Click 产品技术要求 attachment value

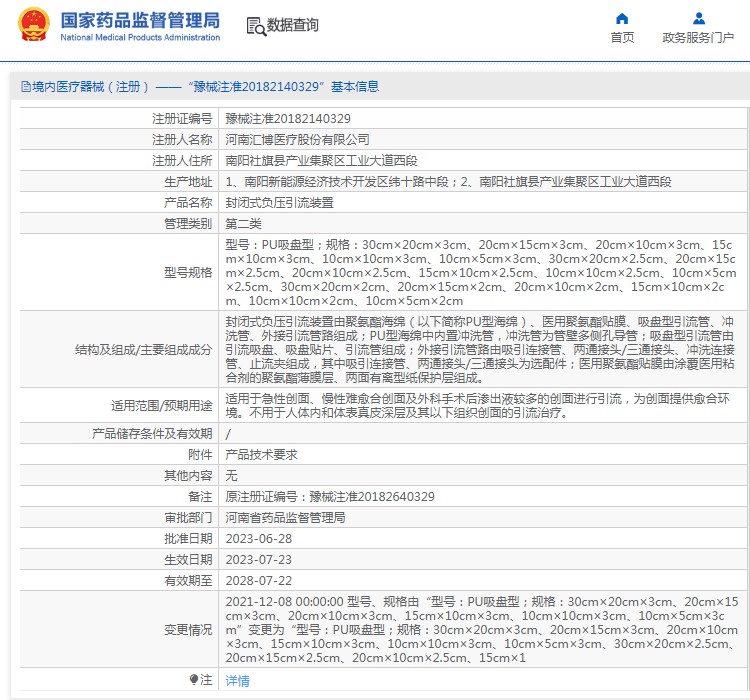coord(261,455)
